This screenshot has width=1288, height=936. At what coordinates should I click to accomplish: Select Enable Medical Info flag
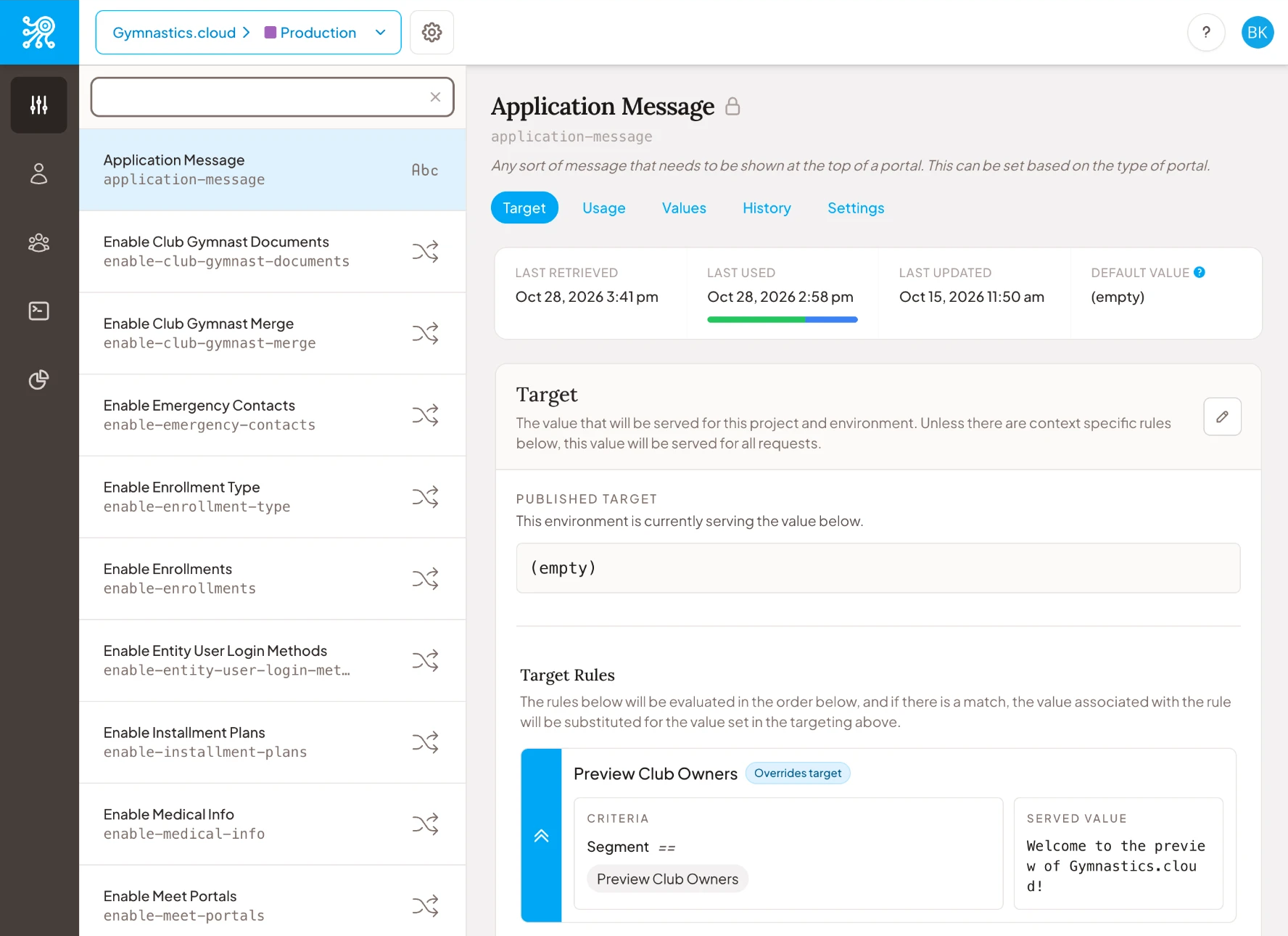click(273, 824)
